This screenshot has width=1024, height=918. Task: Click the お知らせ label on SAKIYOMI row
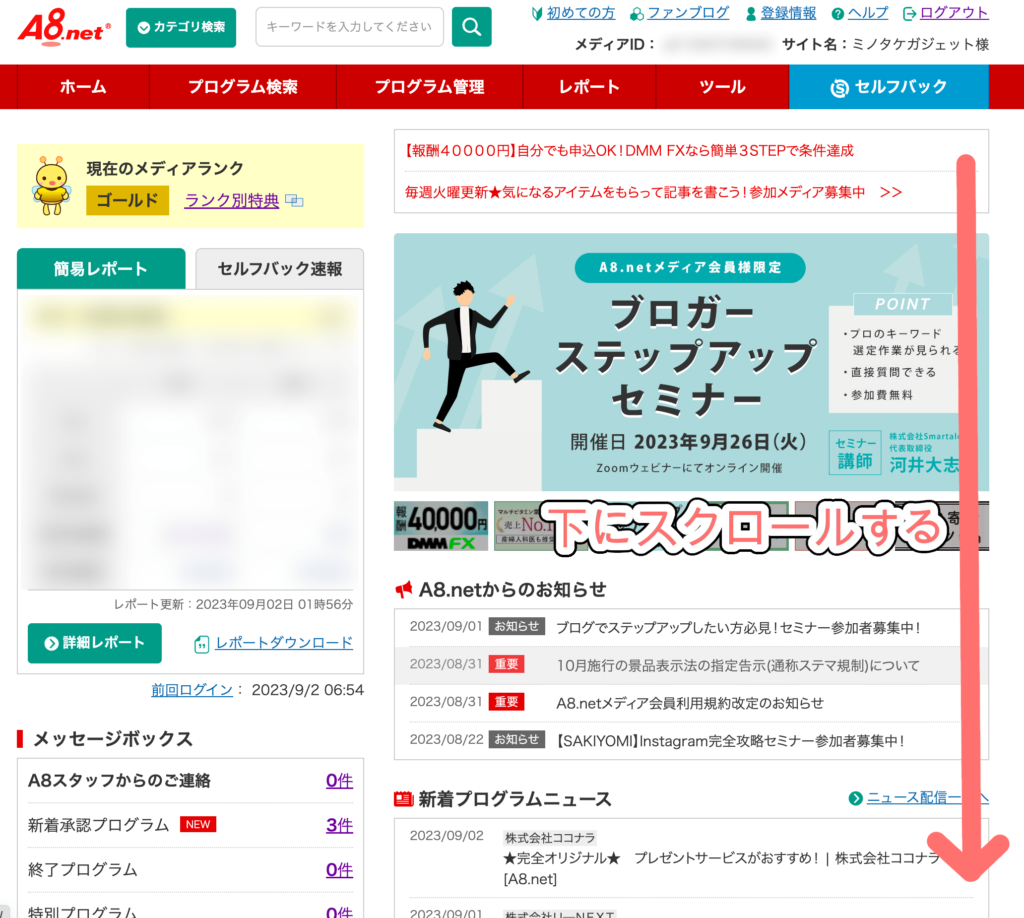(x=516, y=740)
